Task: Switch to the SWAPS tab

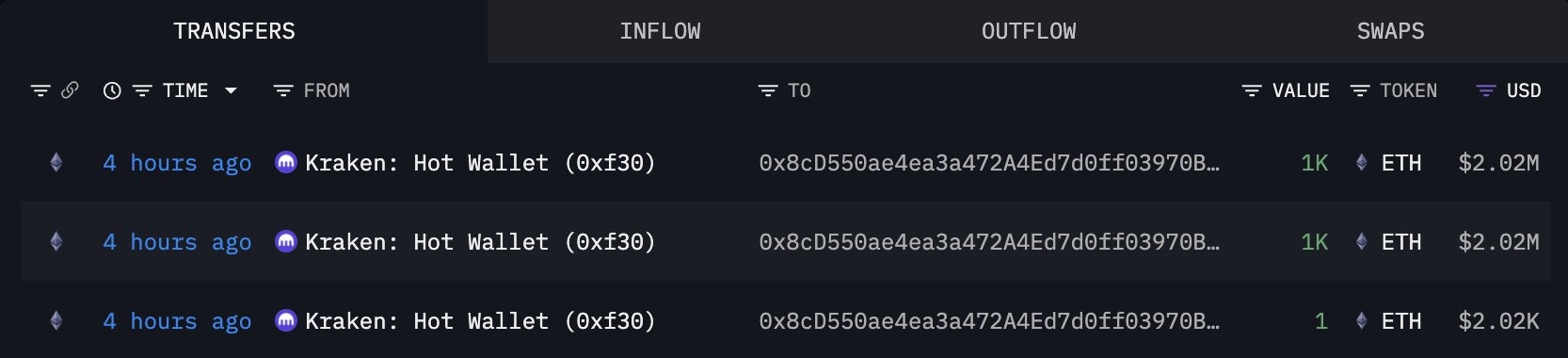Action: (x=1390, y=31)
